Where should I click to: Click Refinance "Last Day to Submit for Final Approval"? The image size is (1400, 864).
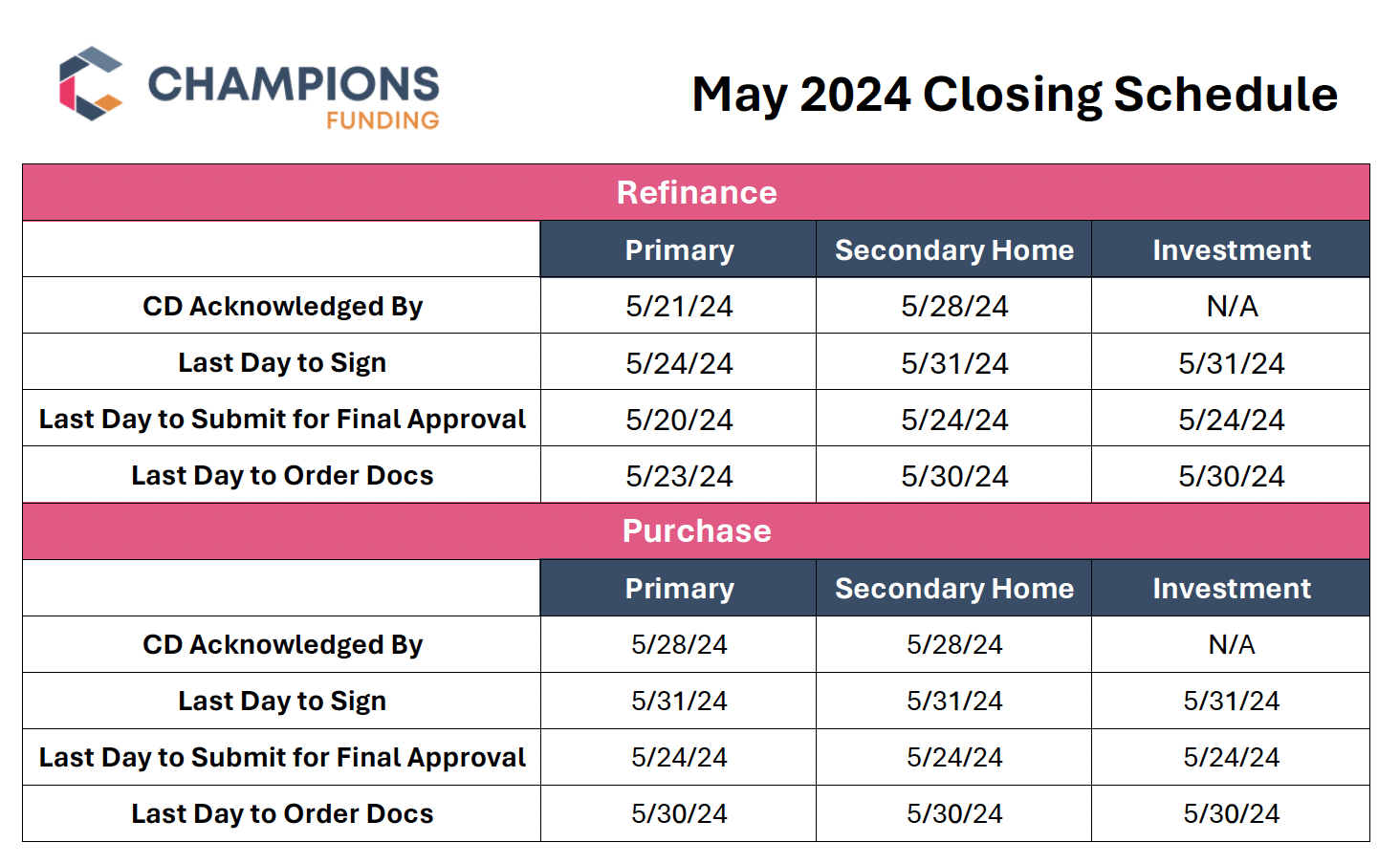pyautogui.click(x=282, y=420)
